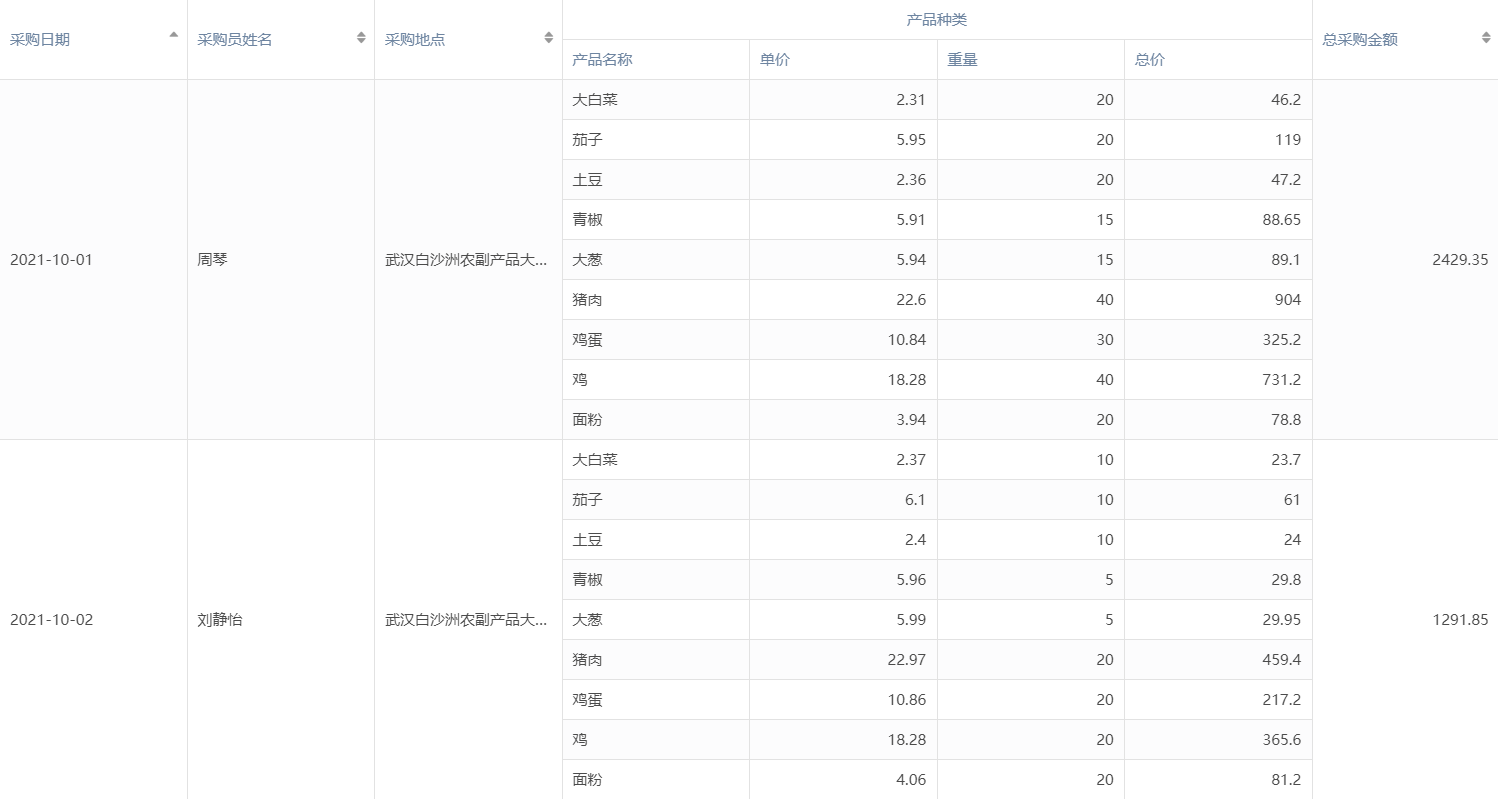Select the 2021-10-01 date cell
1498x799 pixels.
pyautogui.click(x=51, y=260)
